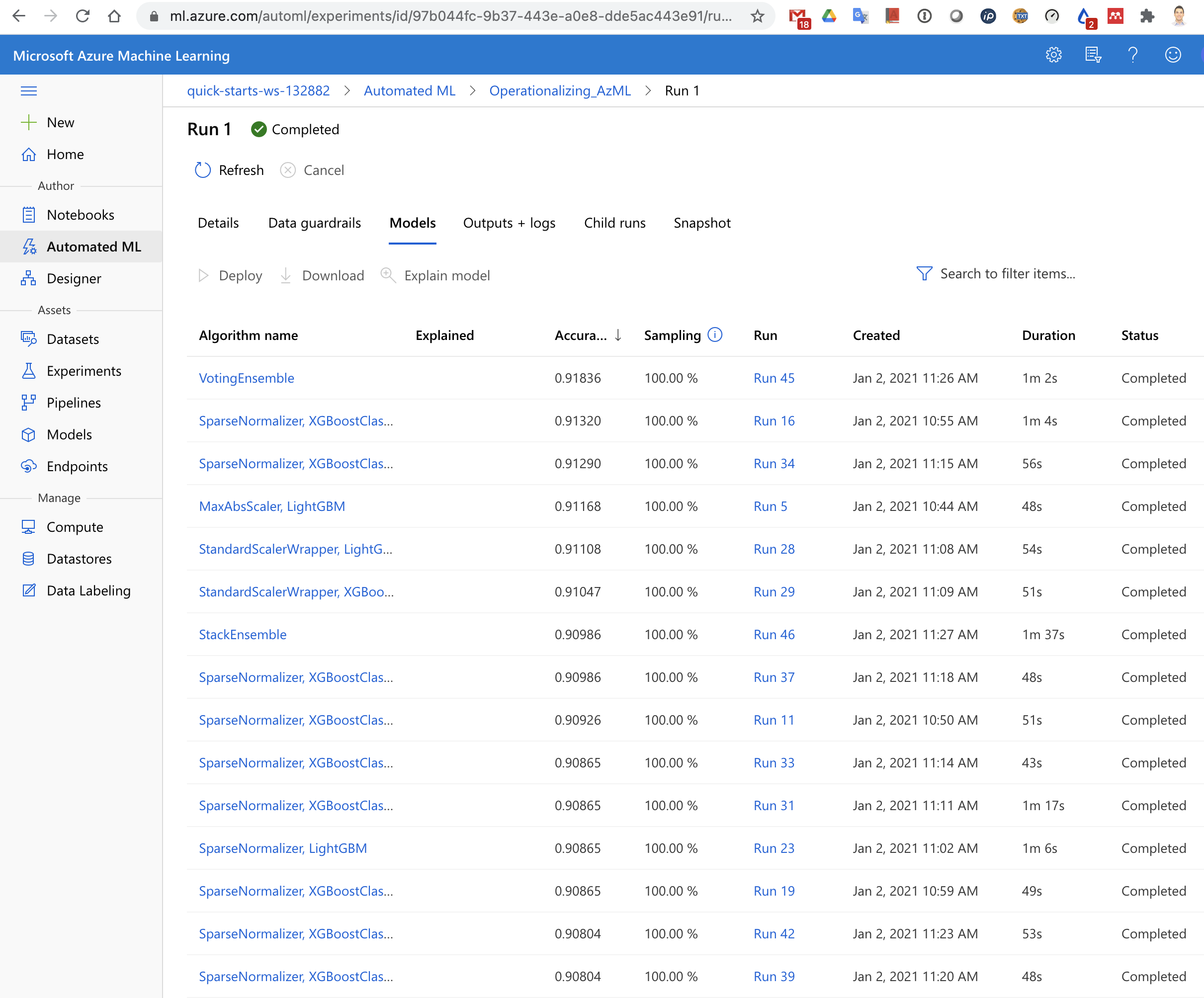Switch to the Child runs tab

(x=614, y=223)
